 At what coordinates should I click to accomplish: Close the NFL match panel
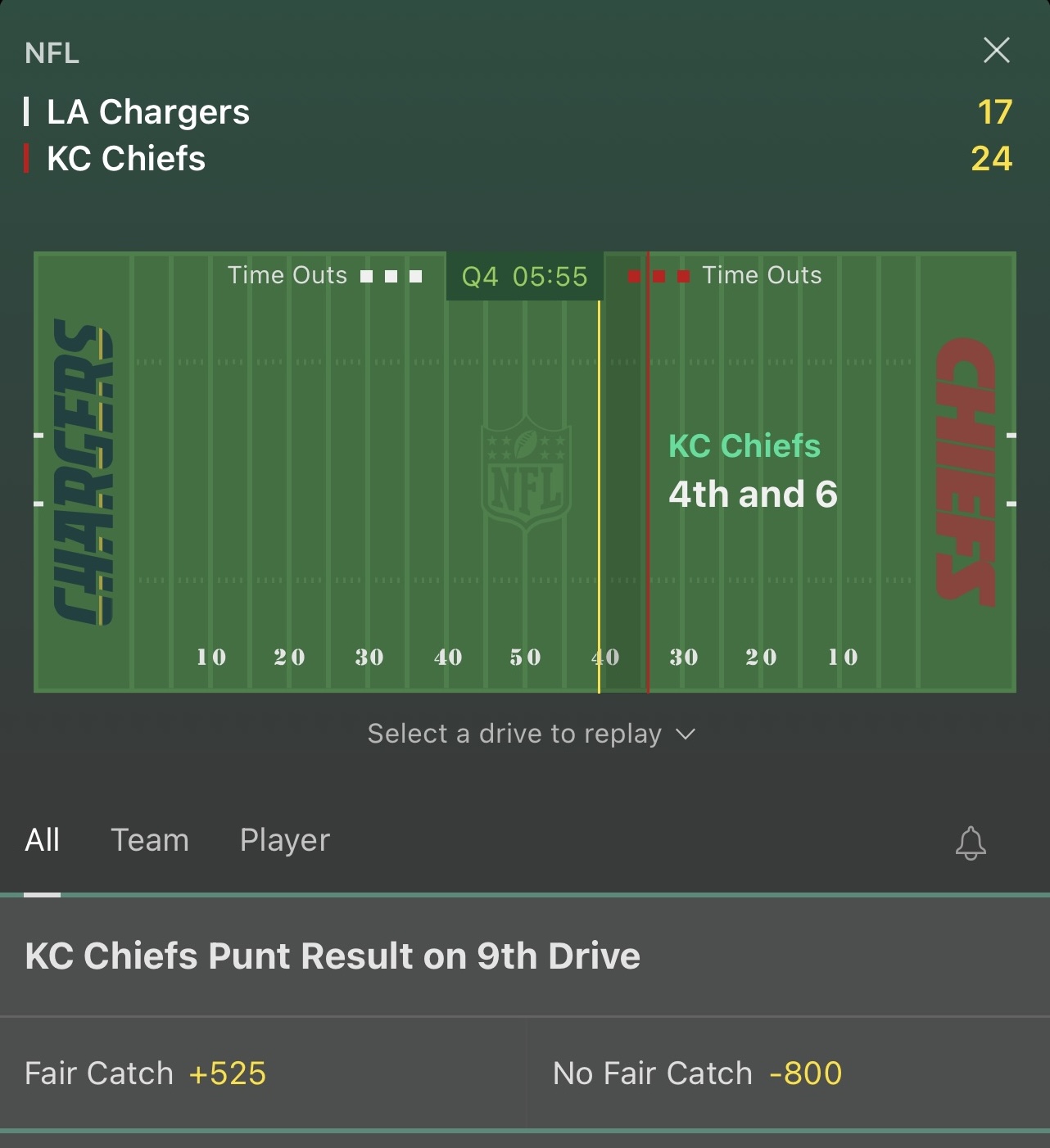[x=996, y=51]
